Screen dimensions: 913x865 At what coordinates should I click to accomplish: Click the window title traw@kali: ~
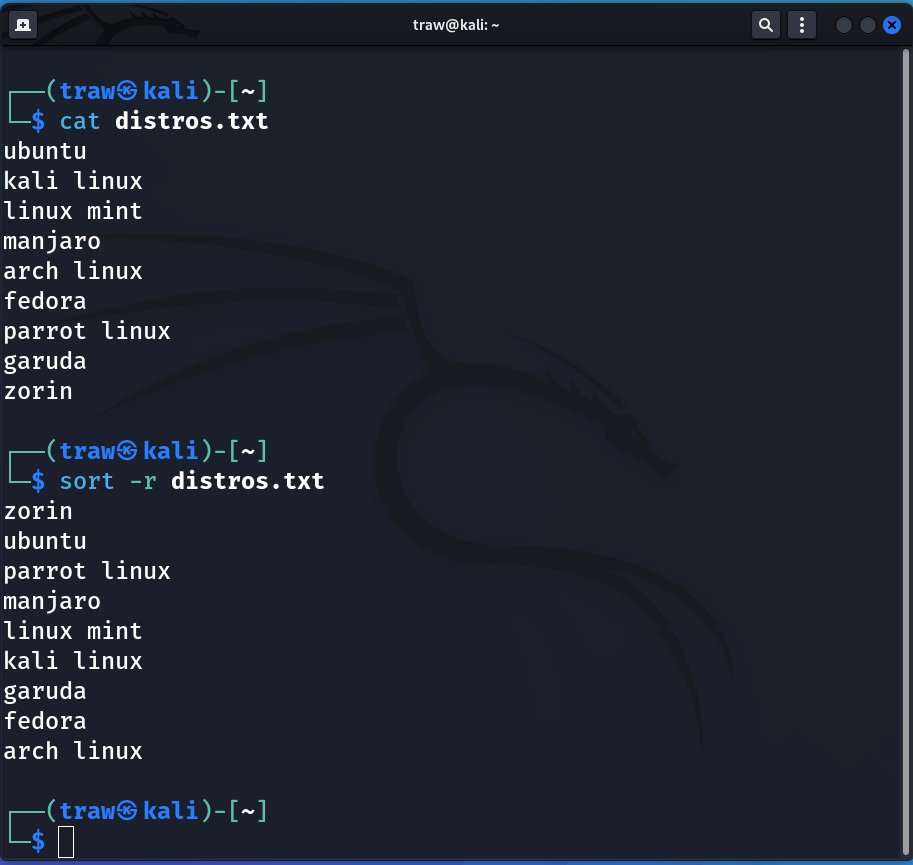pyautogui.click(x=456, y=25)
